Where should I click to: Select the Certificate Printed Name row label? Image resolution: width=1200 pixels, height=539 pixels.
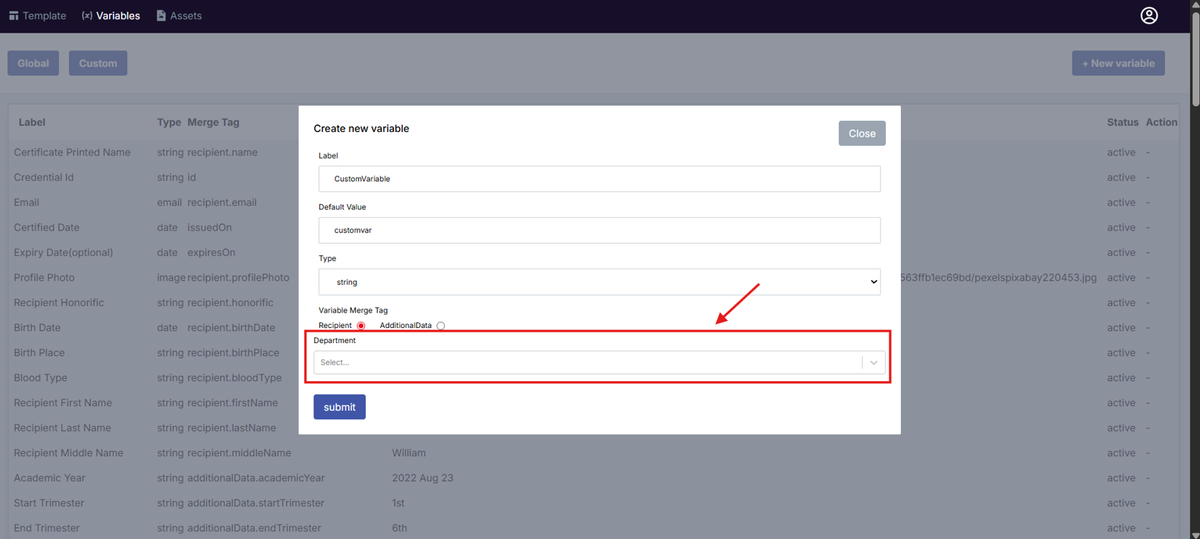pyautogui.click(x=72, y=152)
